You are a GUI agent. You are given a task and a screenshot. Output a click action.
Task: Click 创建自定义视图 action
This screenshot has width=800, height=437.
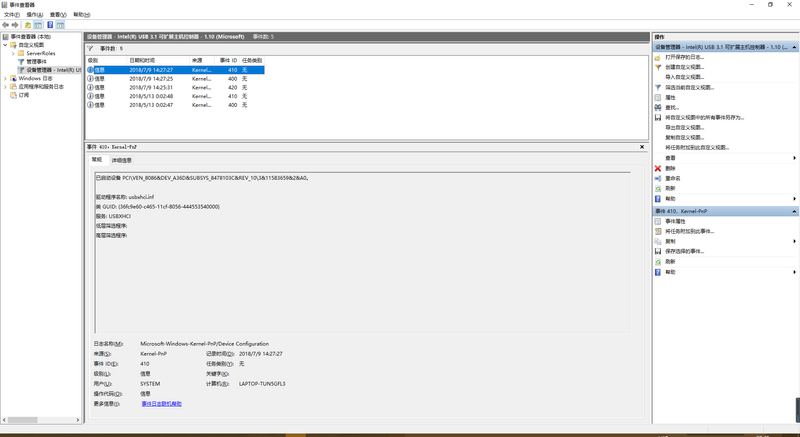click(684, 67)
